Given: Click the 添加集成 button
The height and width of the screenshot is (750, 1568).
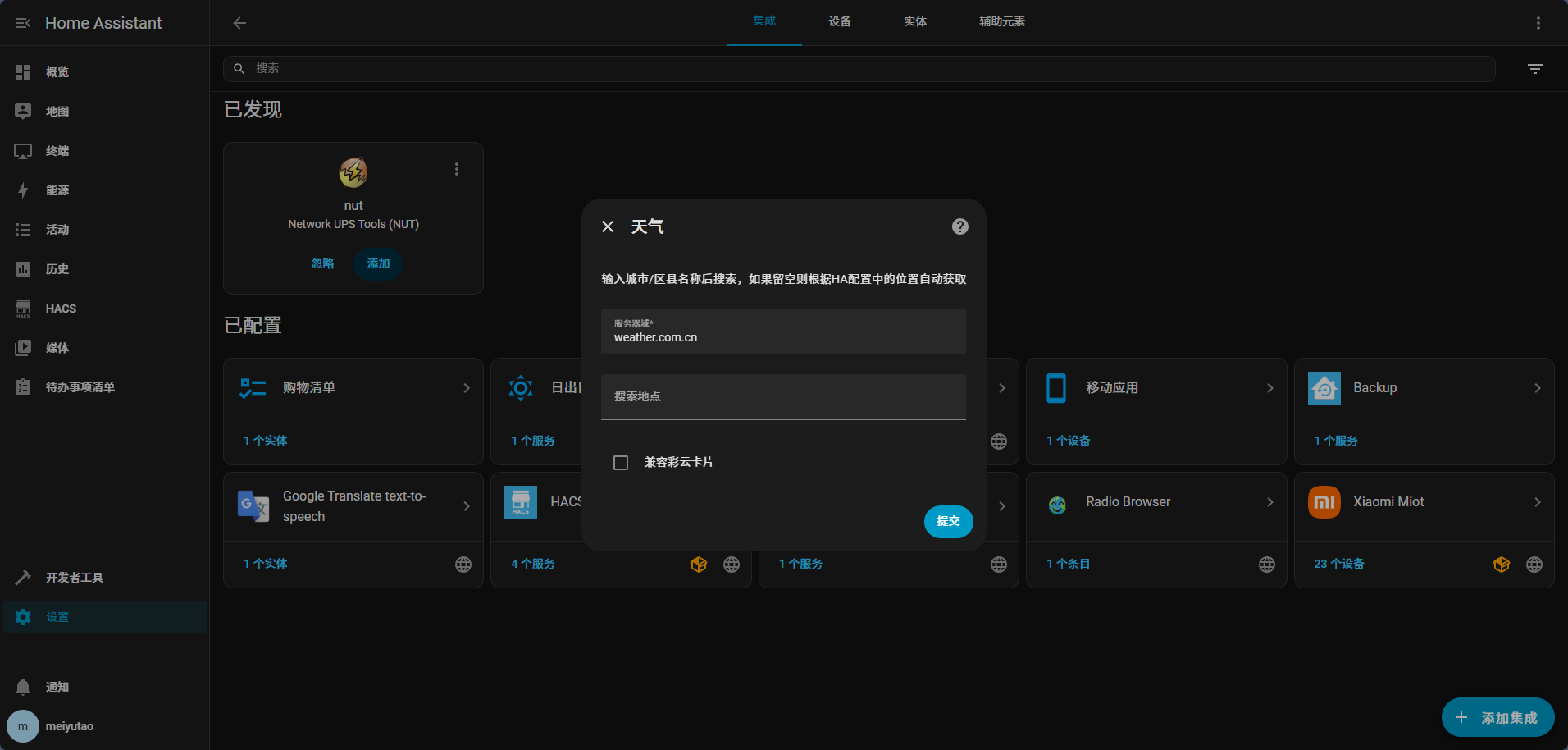Looking at the screenshot, I should click(x=1497, y=718).
